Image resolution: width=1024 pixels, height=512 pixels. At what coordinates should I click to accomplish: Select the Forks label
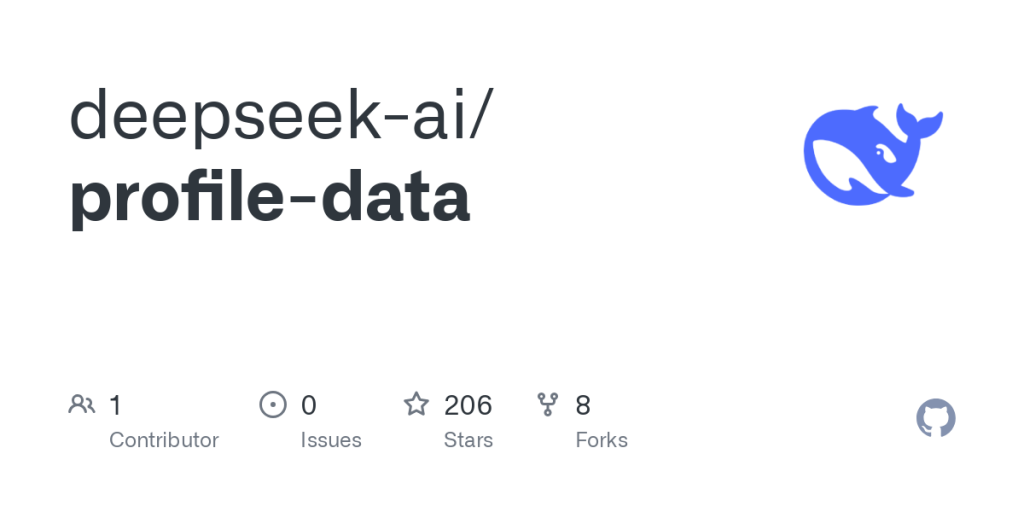602,440
